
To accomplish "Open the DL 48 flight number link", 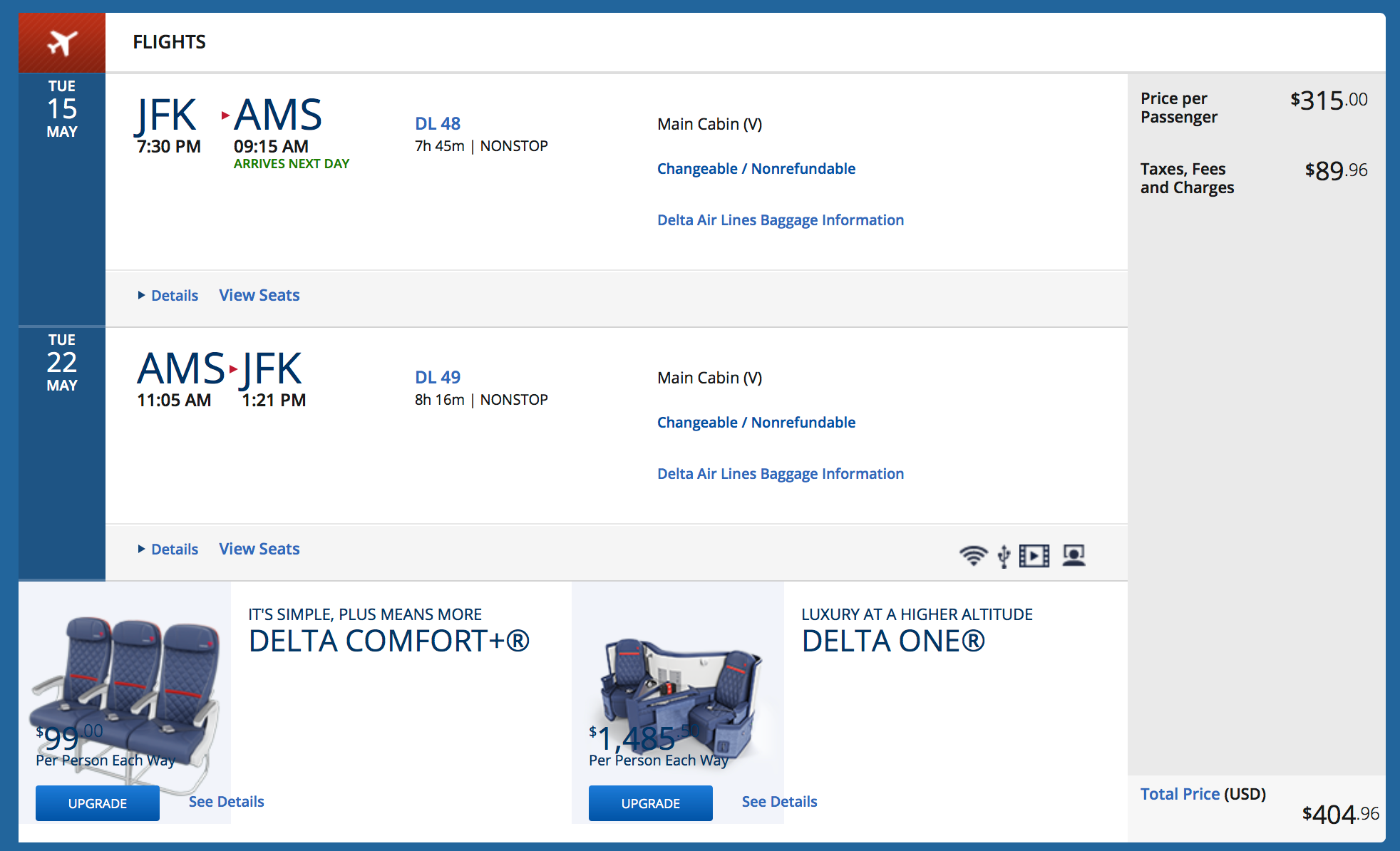I will (438, 124).
